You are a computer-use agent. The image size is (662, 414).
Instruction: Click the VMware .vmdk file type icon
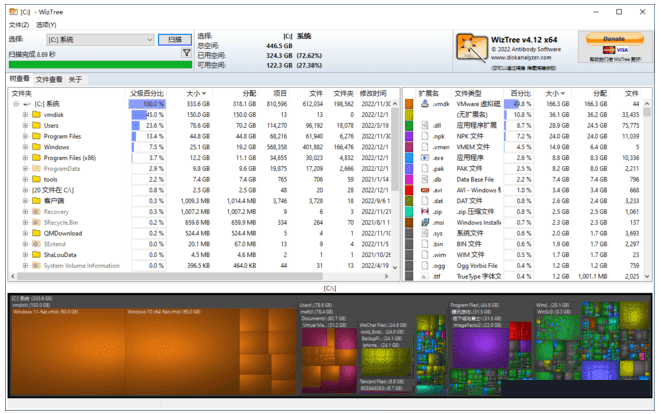tap(424, 103)
